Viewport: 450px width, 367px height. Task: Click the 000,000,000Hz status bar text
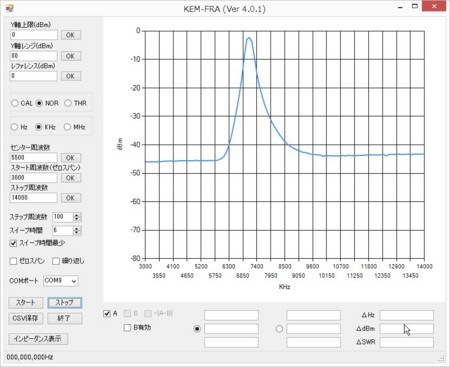[x=30, y=357]
